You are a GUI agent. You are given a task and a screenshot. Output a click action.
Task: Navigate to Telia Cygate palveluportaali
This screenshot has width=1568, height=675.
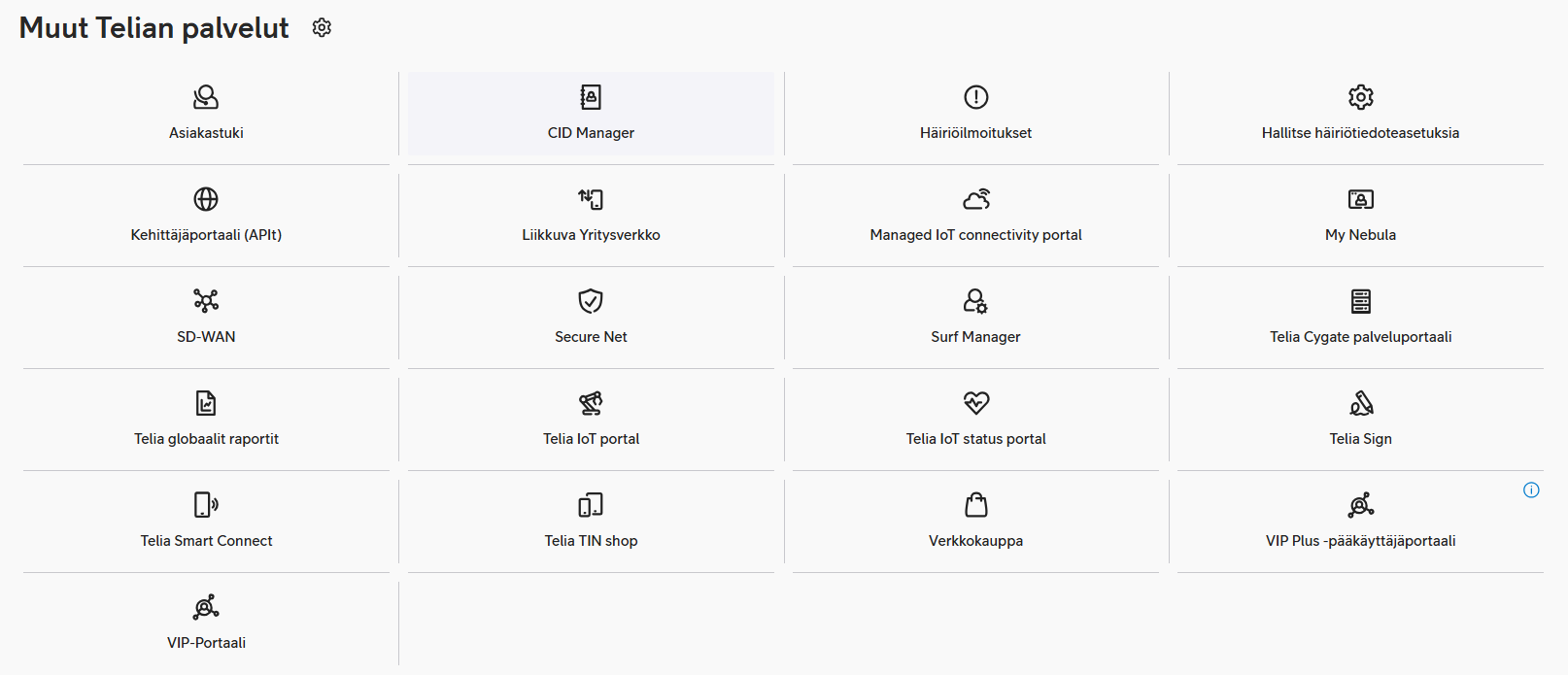[x=1360, y=337]
